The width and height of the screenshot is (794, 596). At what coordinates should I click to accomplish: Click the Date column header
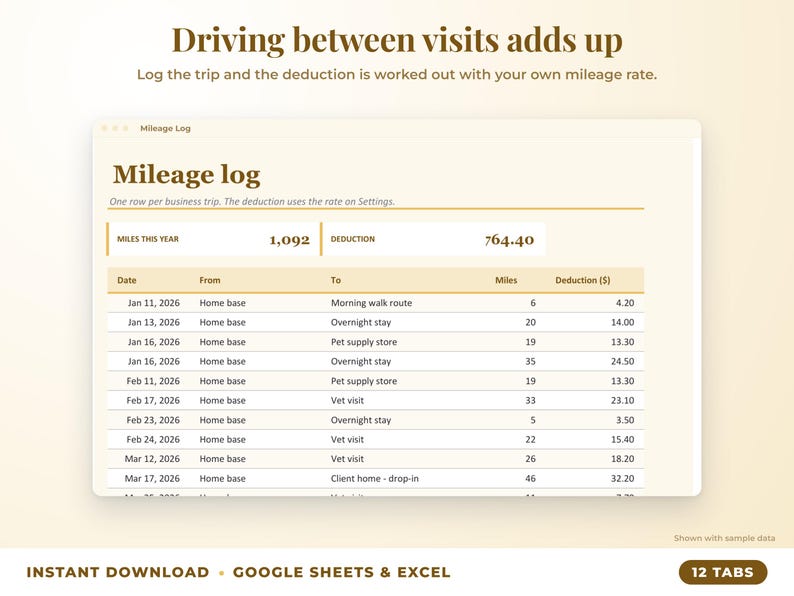tap(127, 280)
